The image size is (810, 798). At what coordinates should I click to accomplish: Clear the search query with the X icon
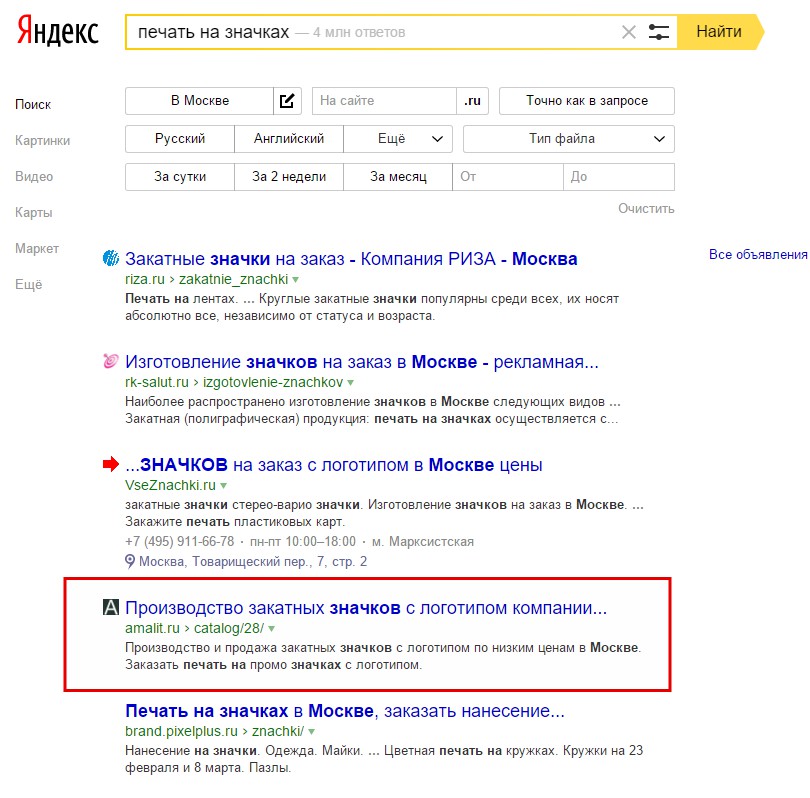pyautogui.click(x=629, y=32)
